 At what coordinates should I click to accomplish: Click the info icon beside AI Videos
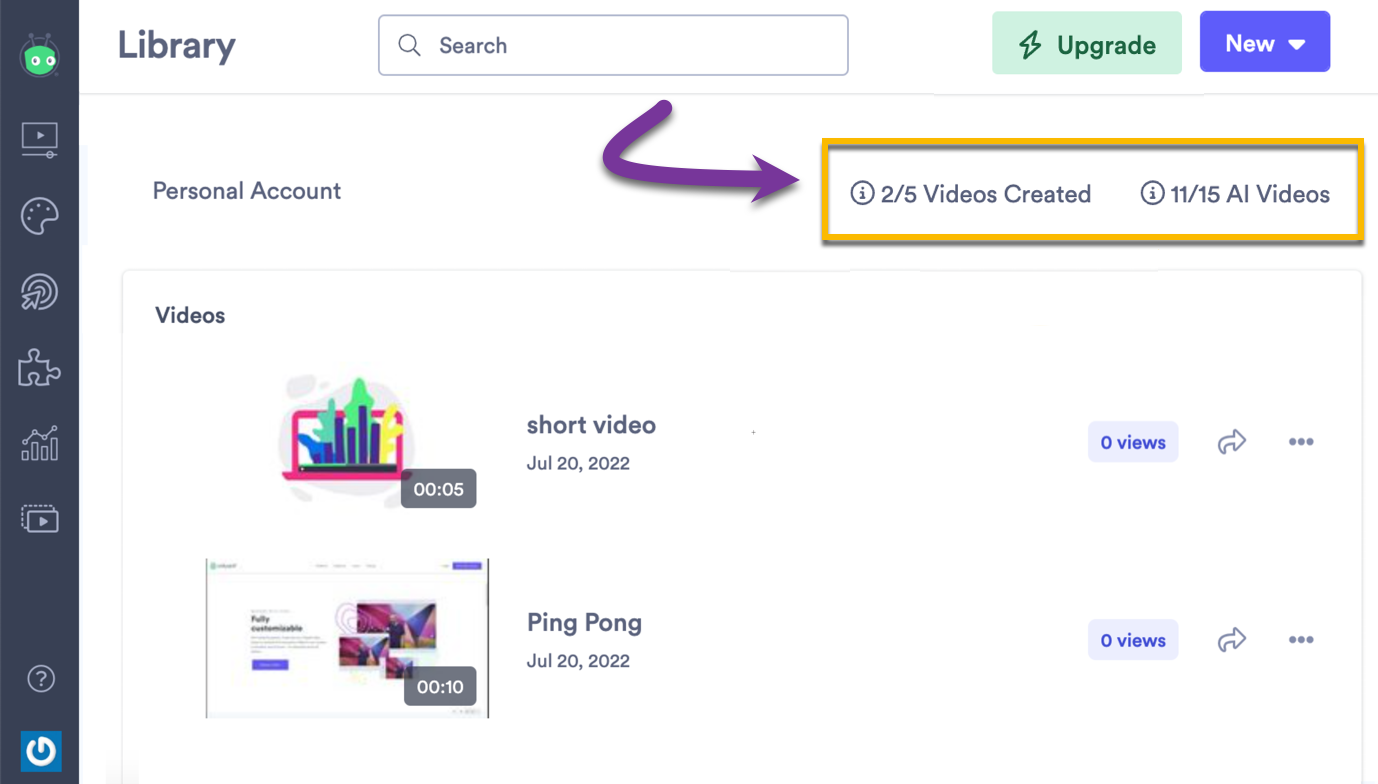pyautogui.click(x=1150, y=194)
